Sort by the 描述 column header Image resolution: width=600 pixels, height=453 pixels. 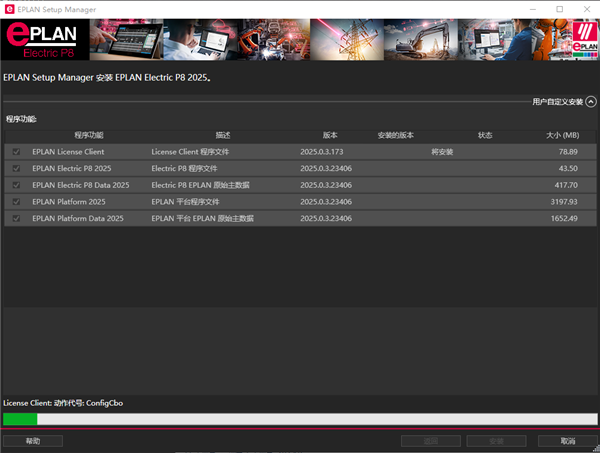tap(222, 135)
